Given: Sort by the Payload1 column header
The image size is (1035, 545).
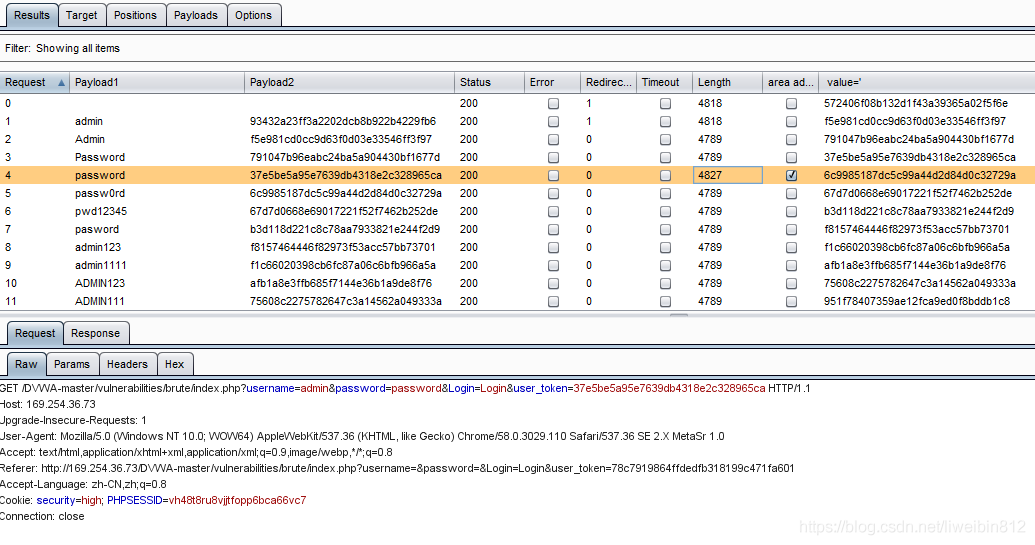Looking at the screenshot, I should tap(157, 82).
